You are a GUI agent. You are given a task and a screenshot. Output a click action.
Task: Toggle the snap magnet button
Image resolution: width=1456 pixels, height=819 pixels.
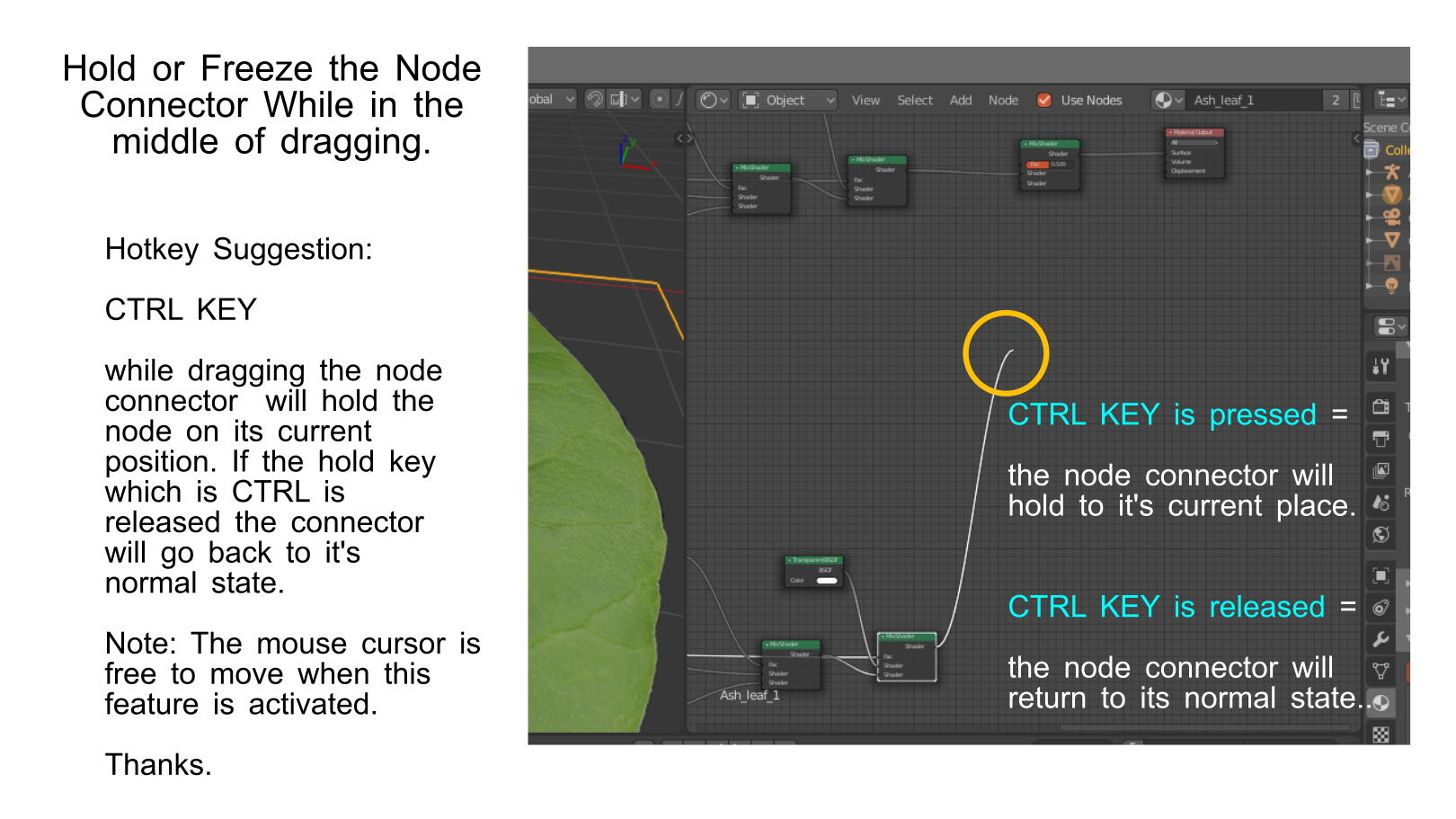coord(594,99)
